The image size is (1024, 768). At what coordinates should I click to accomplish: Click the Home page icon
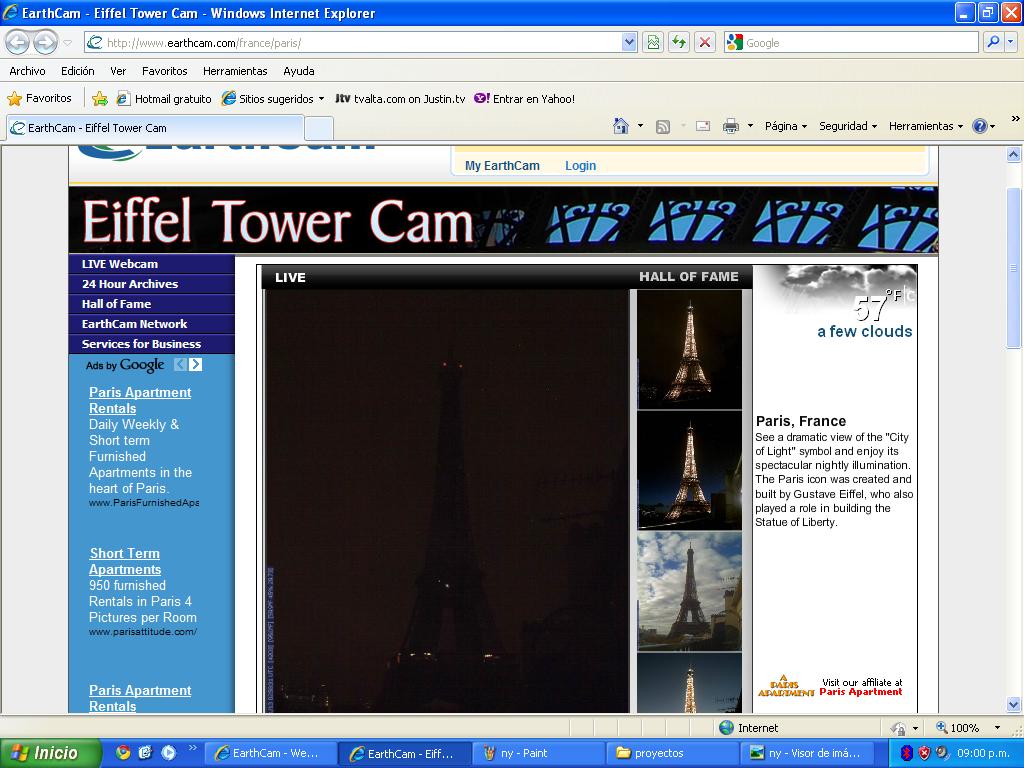tap(621, 126)
